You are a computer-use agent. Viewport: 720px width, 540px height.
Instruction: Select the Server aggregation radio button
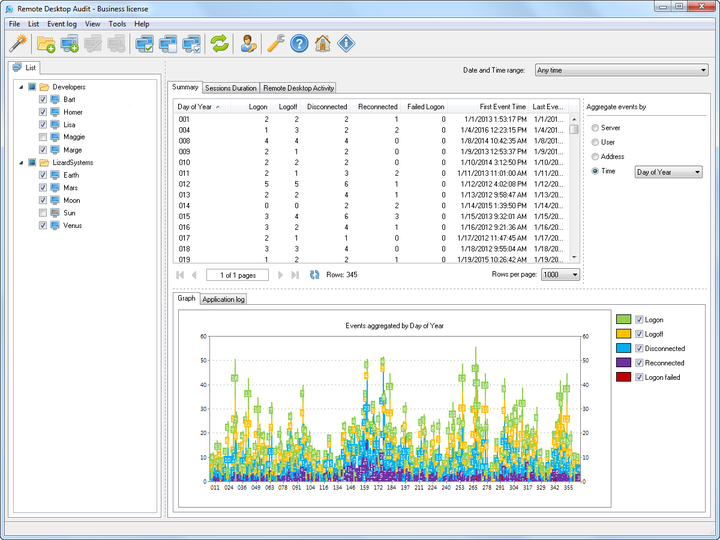(595, 128)
